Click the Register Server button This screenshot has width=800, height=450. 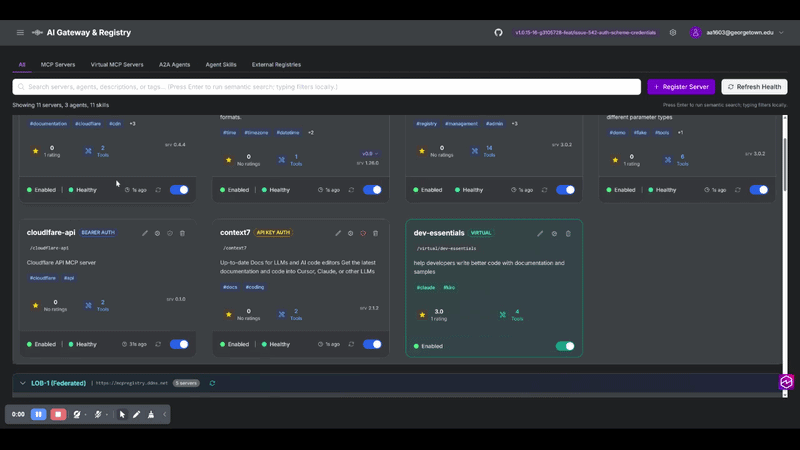point(681,87)
